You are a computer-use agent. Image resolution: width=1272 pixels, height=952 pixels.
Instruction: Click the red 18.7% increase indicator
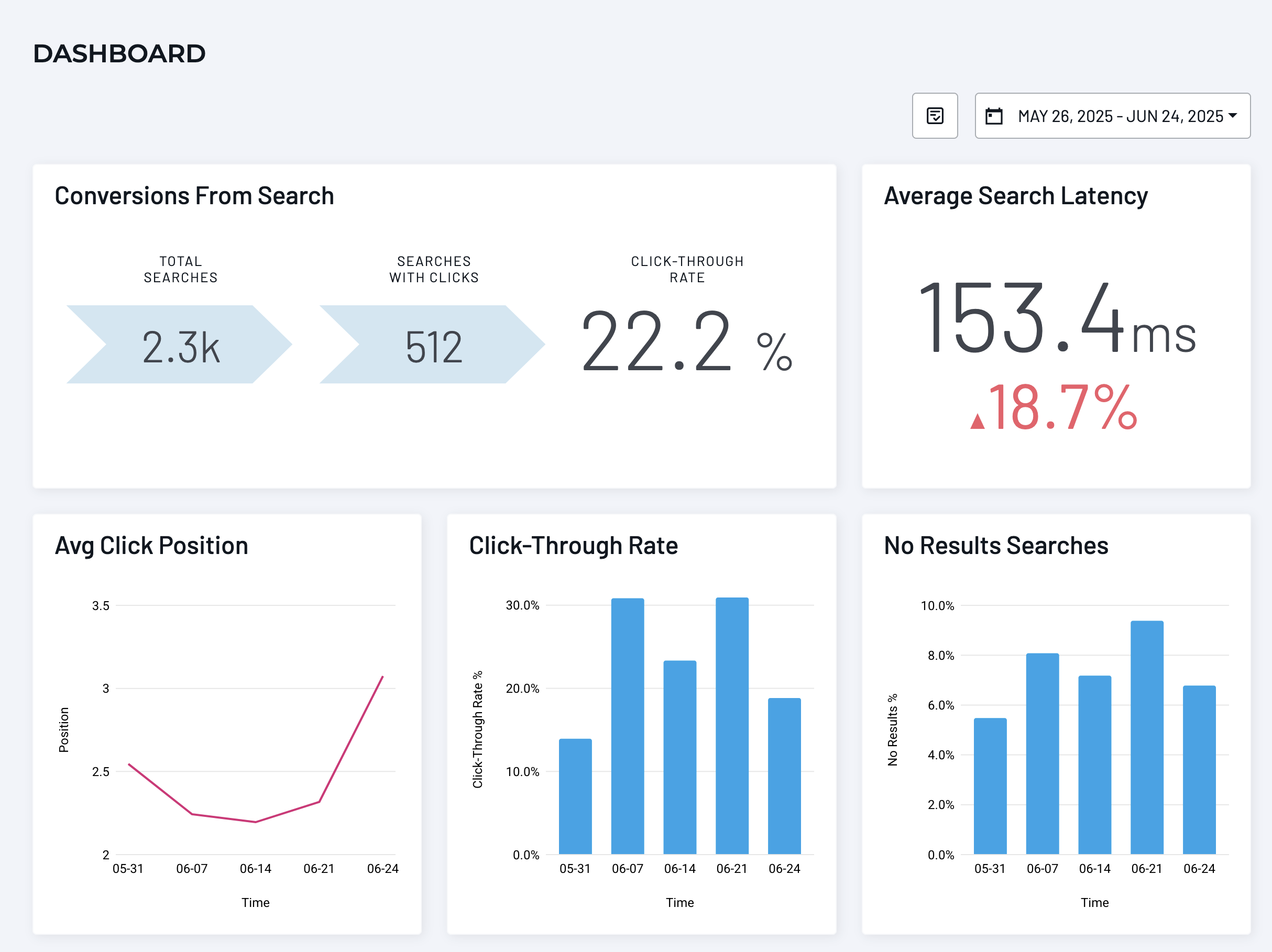click(x=1055, y=407)
